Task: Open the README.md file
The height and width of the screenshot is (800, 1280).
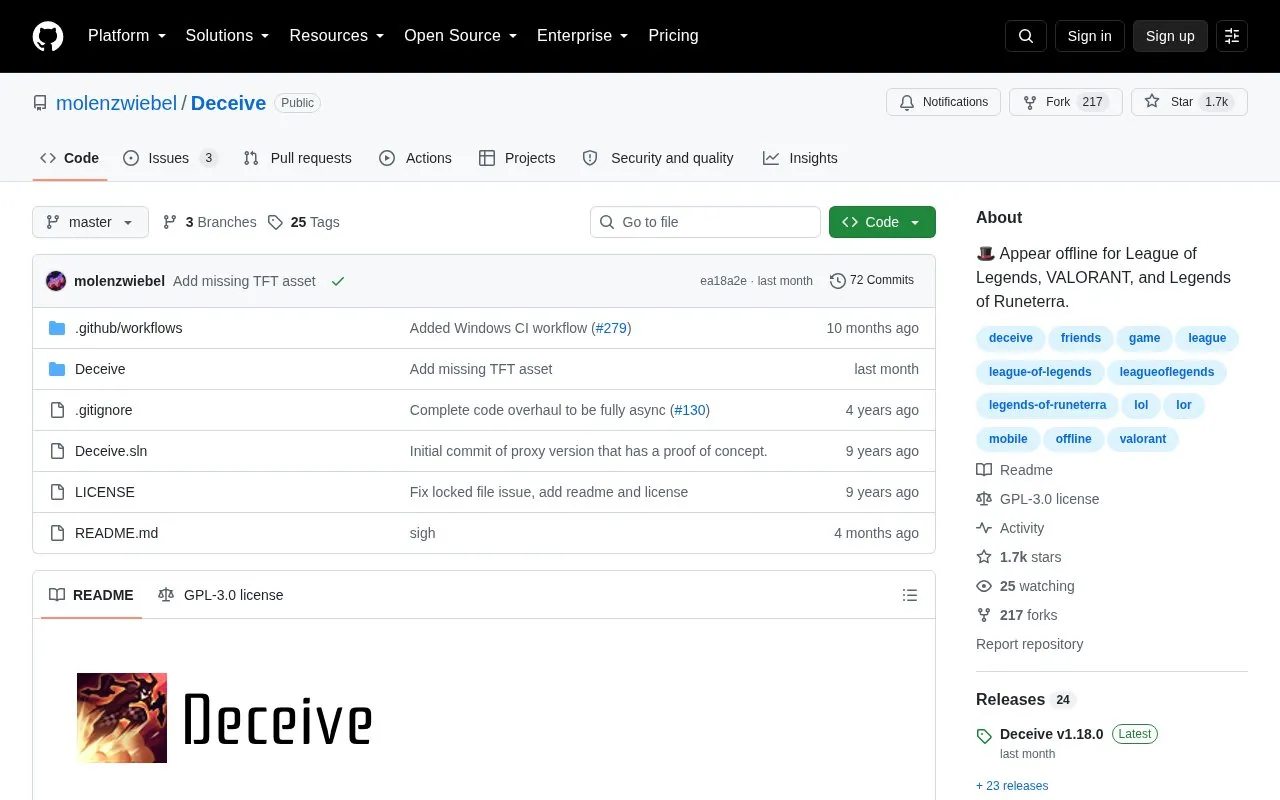Action: click(116, 533)
